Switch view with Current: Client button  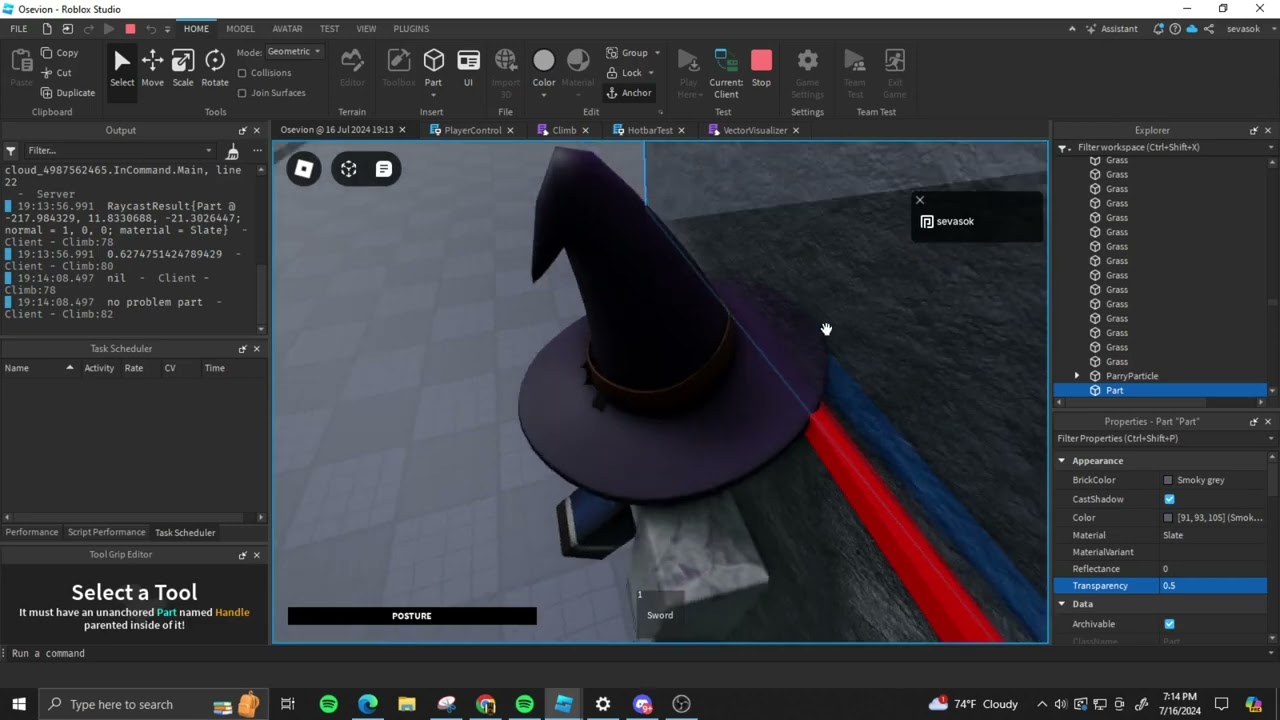[x=726, y=72]
